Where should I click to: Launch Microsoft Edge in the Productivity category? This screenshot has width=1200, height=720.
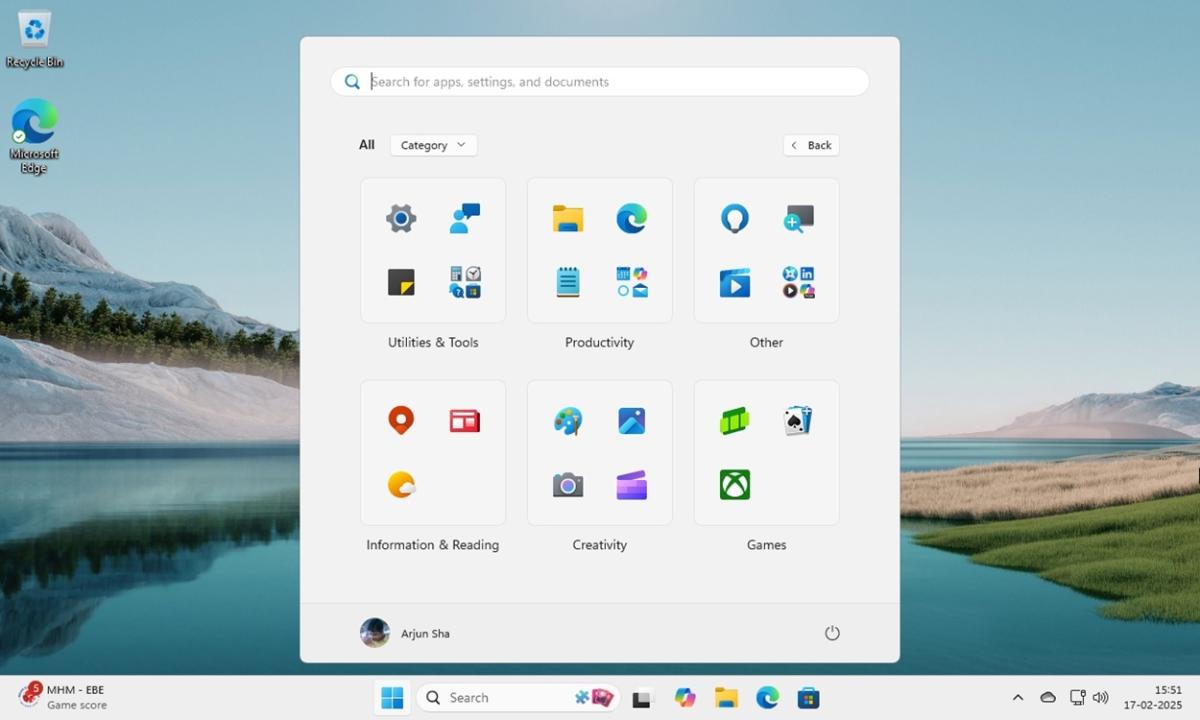click(x=631, y=218)
